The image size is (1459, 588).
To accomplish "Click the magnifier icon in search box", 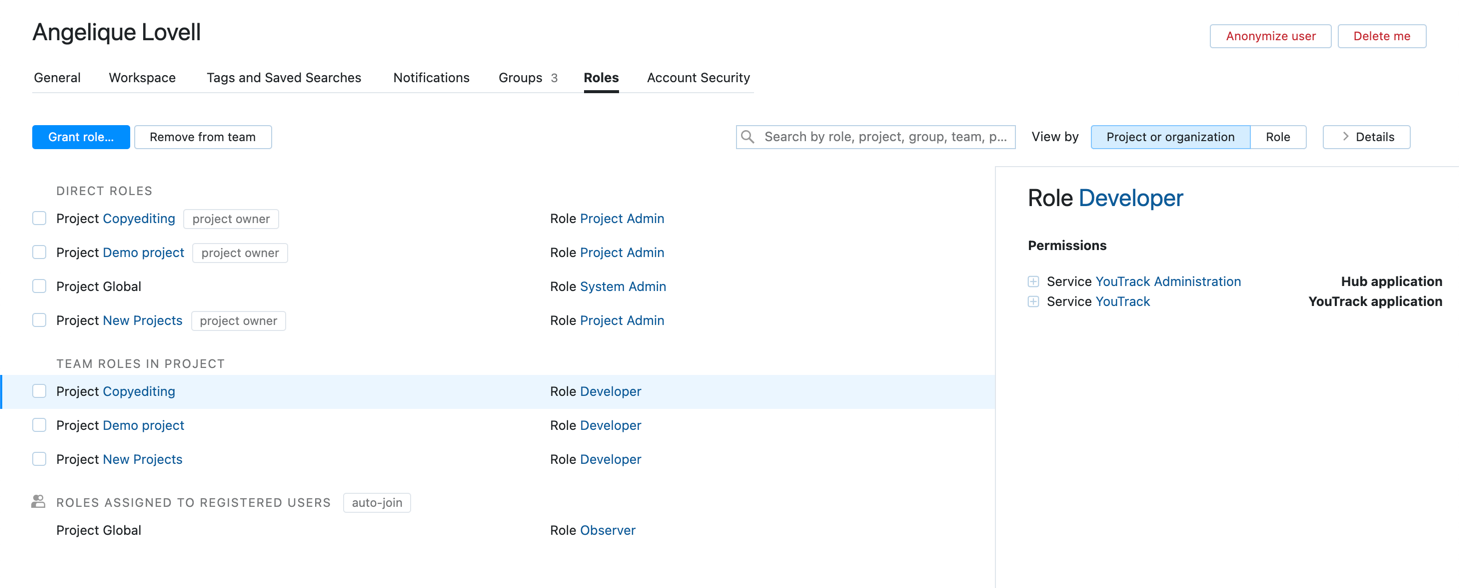I will coord(748,137).
